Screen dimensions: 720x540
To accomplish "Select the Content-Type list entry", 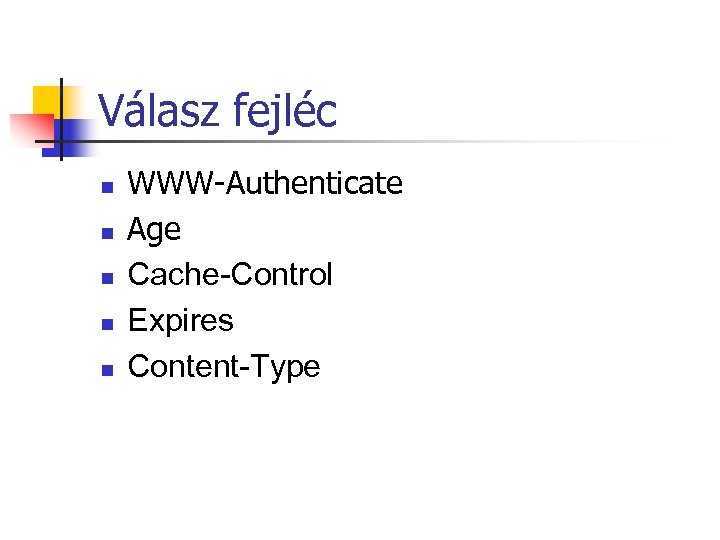I will 224,367.
